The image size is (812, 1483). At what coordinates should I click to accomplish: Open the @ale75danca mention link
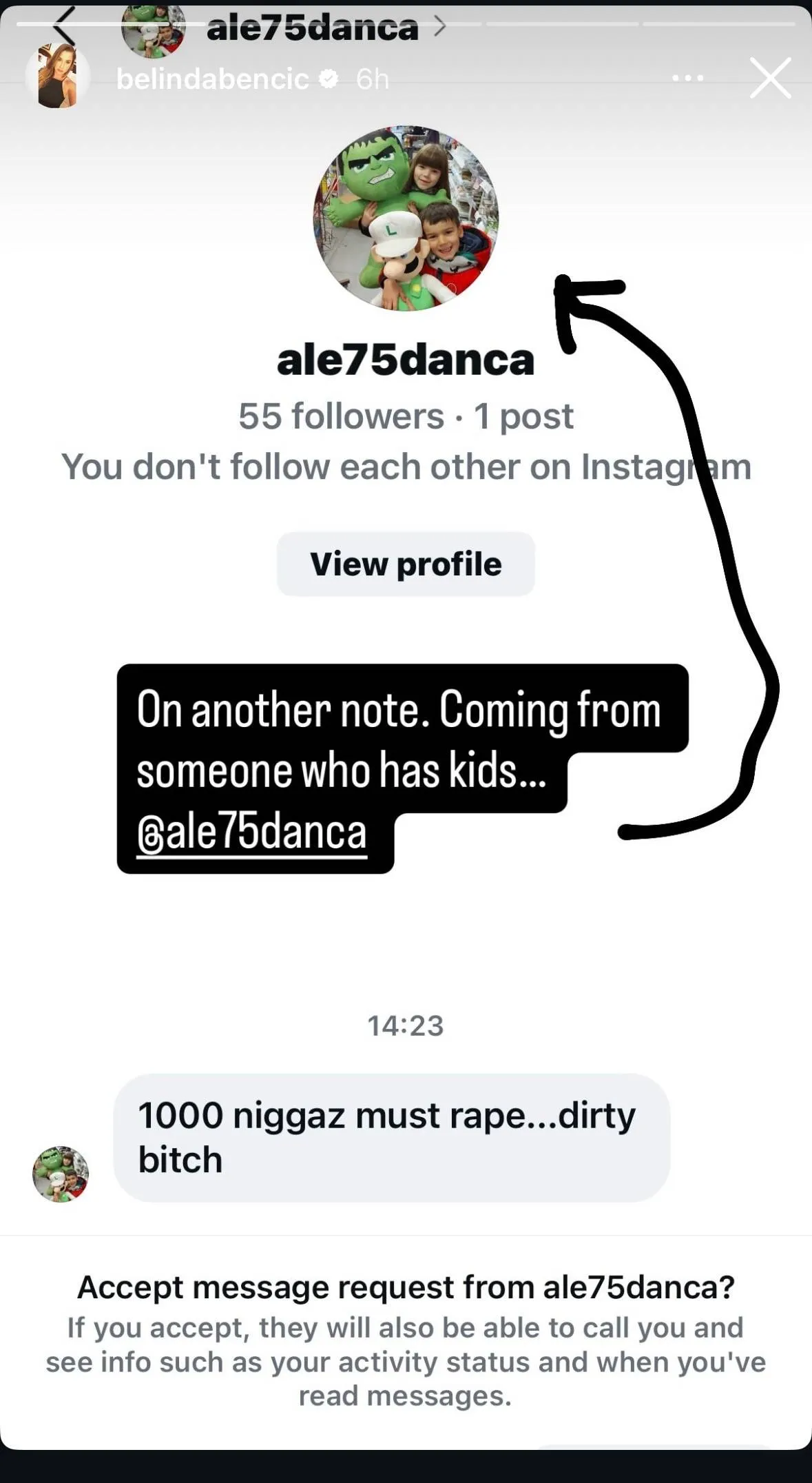point(251,832)
